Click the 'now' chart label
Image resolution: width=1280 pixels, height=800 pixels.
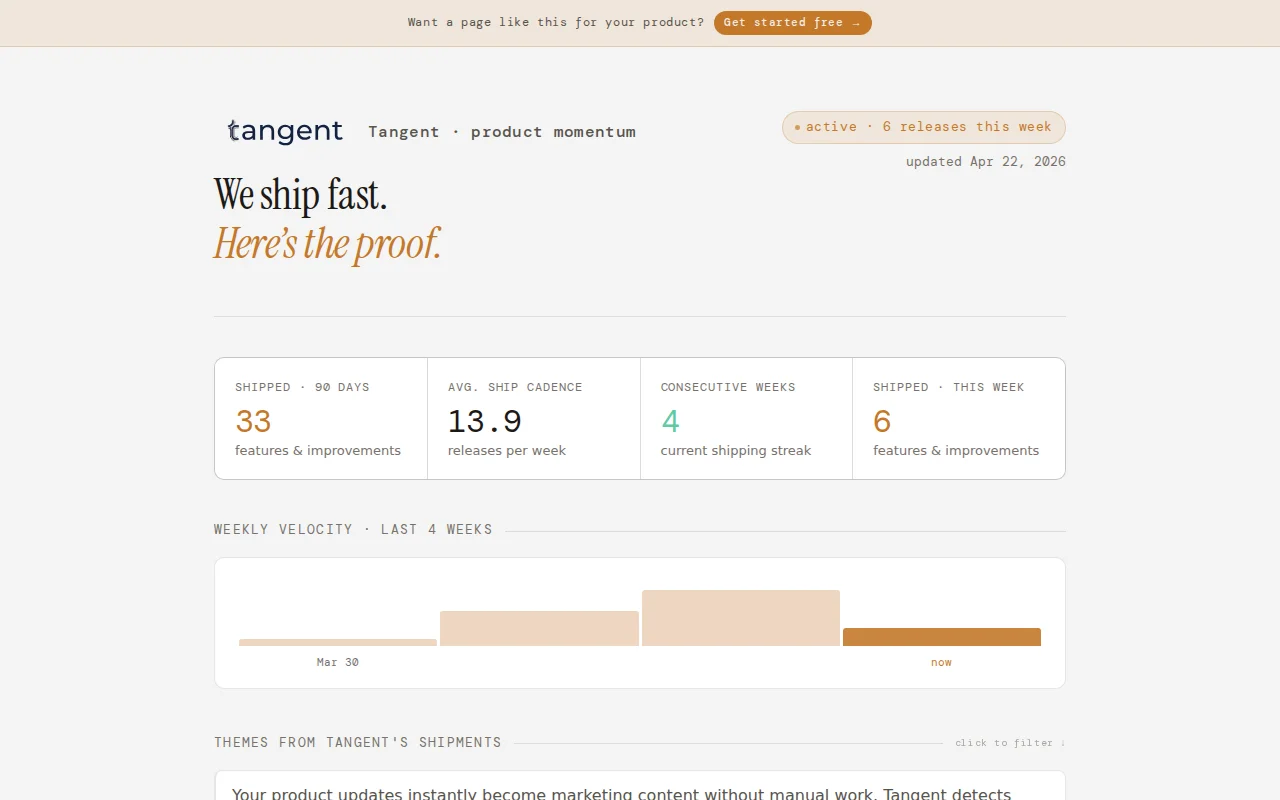tap(942, 662)
